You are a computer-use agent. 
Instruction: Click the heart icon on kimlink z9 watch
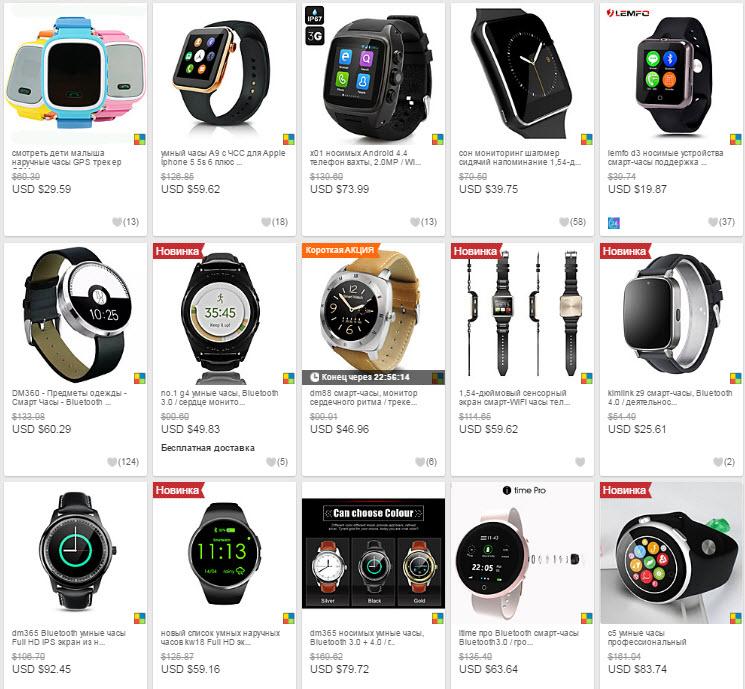click(718, 462)
